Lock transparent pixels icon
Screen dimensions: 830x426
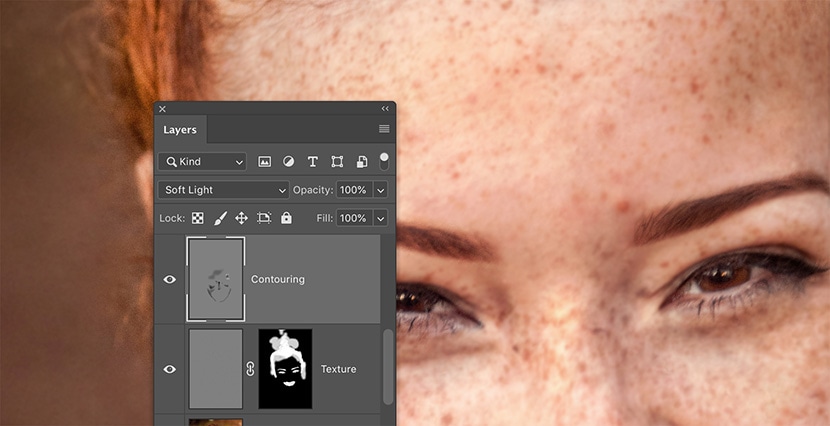coord(198,218)
